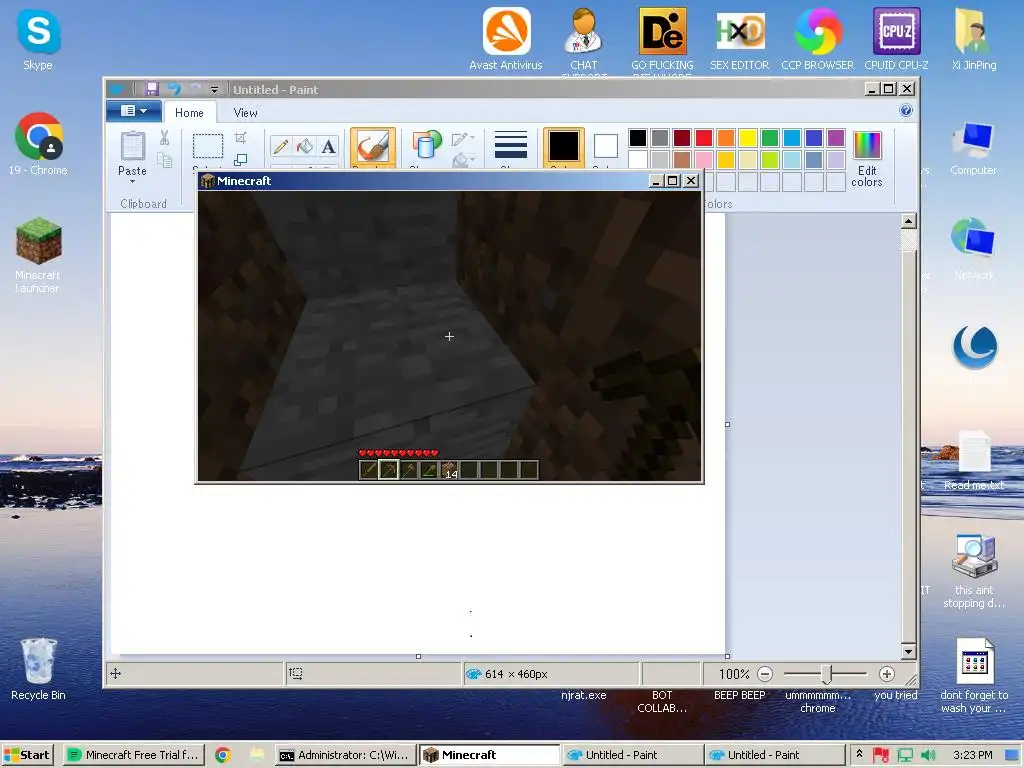Pick the yellow swatch in the palette
1024x768 pixels.
point(748,138)
